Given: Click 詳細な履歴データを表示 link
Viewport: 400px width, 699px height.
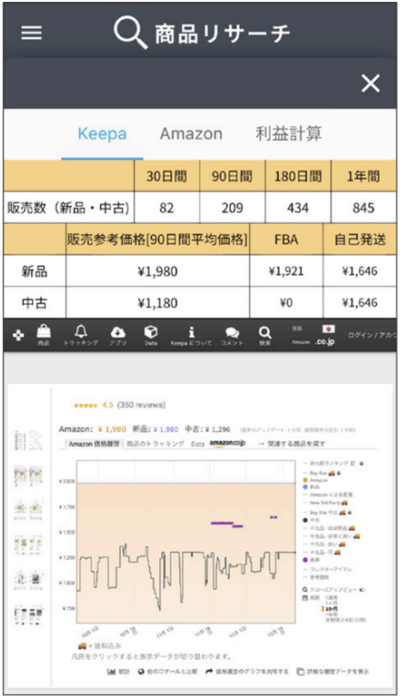Looking at the screenshot, I should [333, 671].
